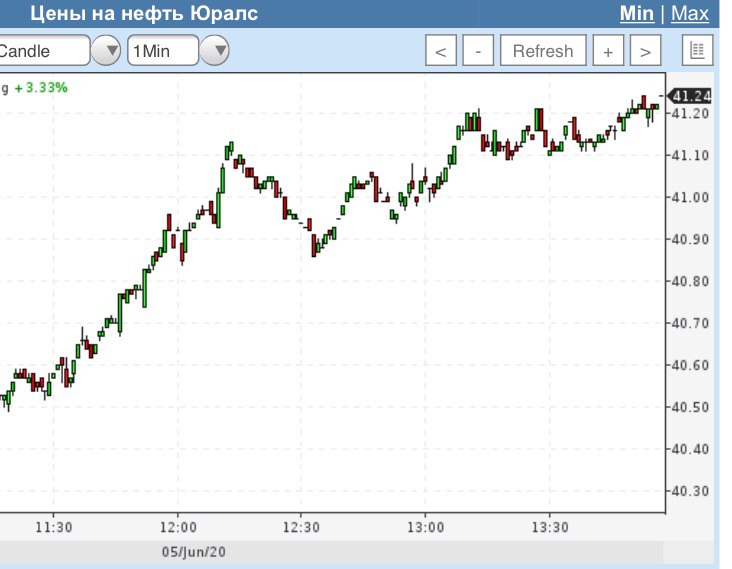Click the 13:00 time axis label
This screenshot has height=569, width=732.
click(x=425, y=527)
